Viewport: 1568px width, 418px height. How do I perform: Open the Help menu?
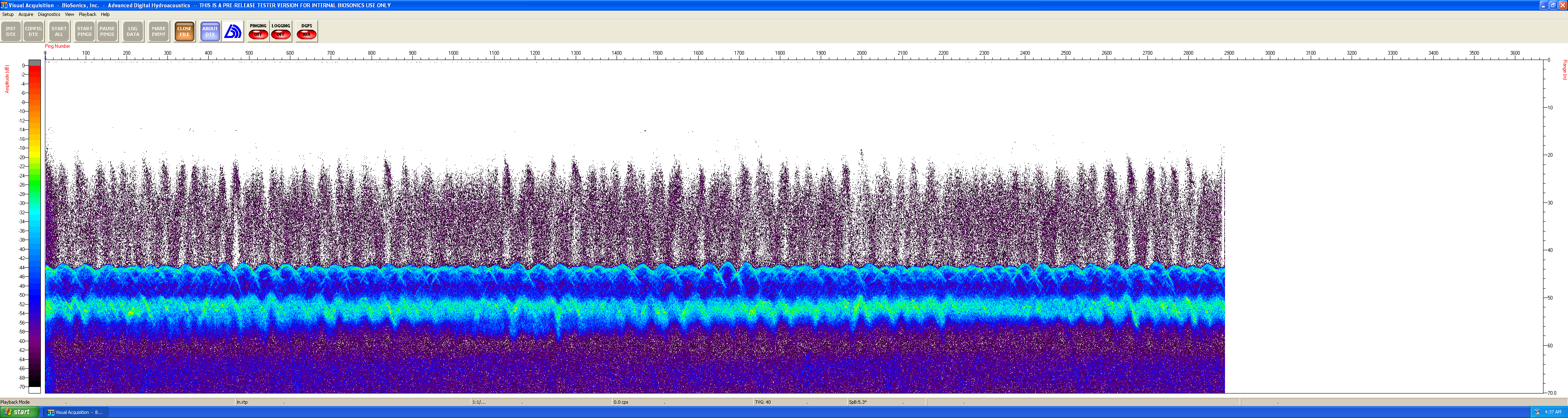105,15
